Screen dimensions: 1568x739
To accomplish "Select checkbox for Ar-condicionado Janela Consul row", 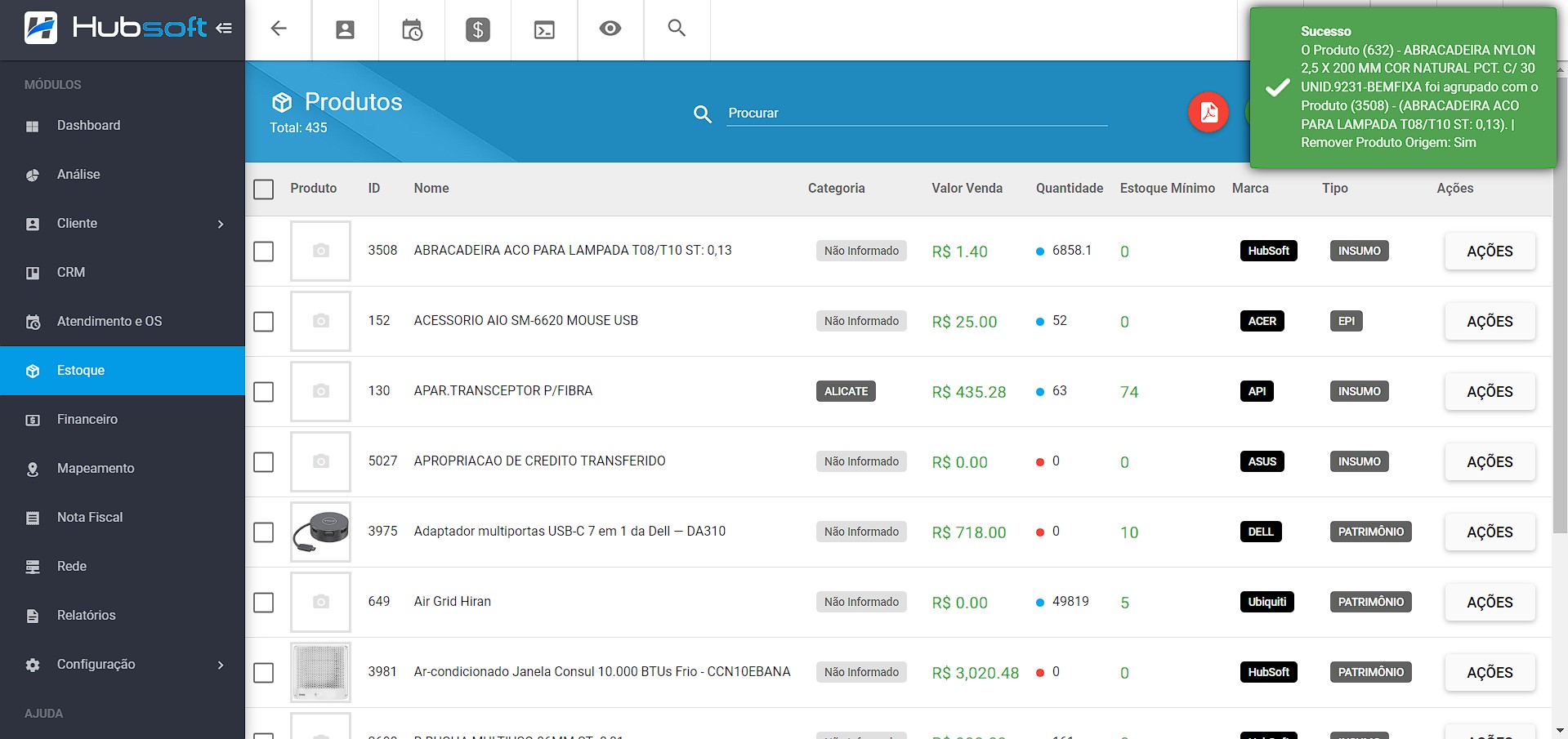I will (x=263, y=673).
